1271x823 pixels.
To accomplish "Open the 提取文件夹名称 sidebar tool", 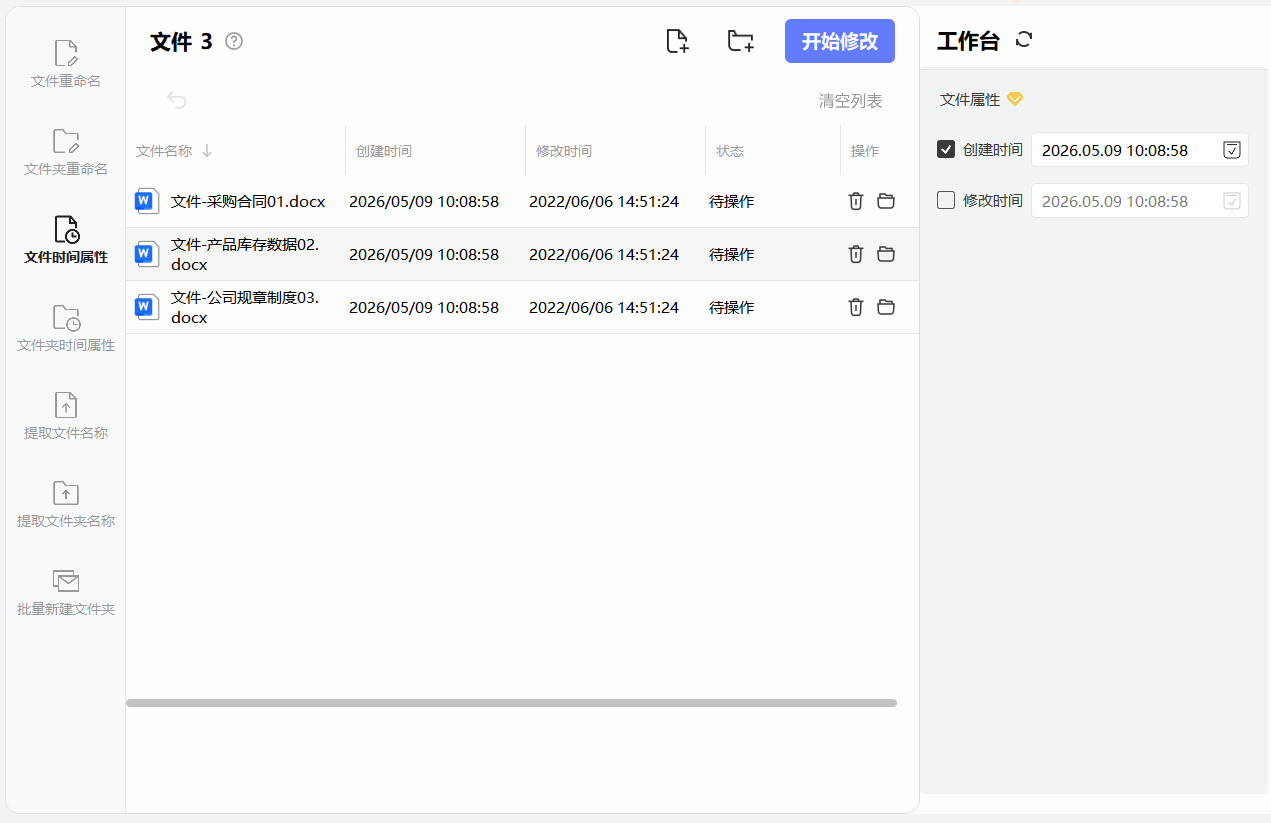I will (x=66, y=505).
